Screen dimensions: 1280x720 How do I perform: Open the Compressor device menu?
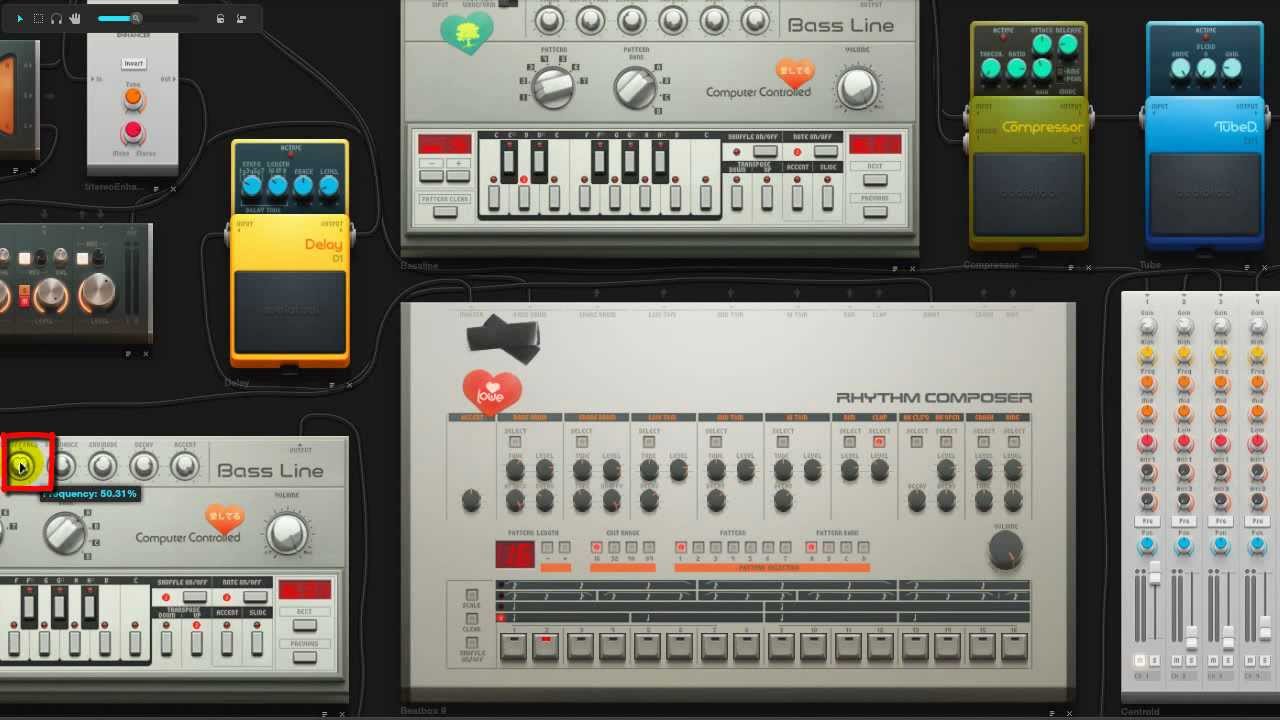pyautogui.click(x=1071, y=267)
